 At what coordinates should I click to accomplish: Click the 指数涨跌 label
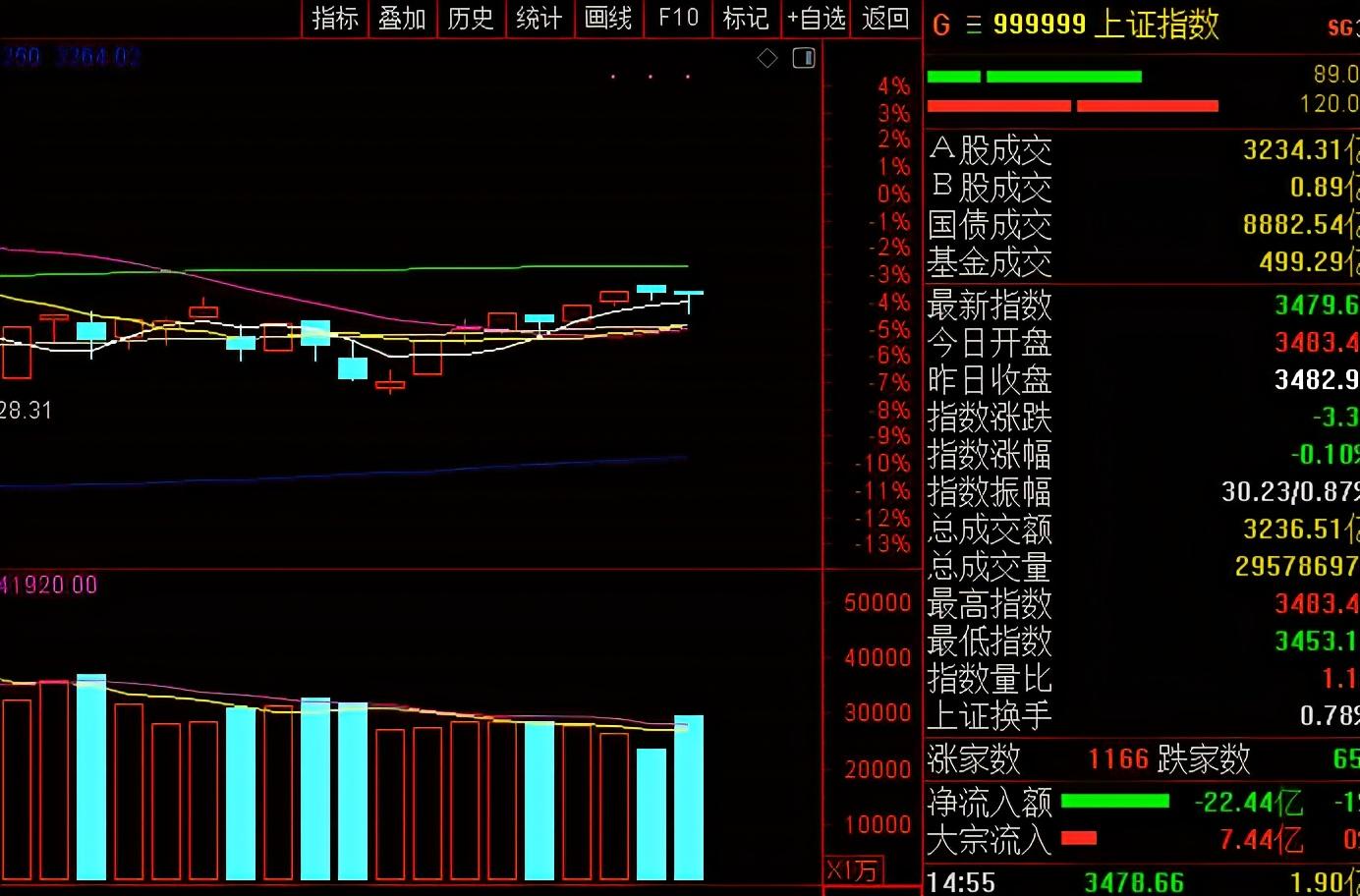click(x=990, y=418)
